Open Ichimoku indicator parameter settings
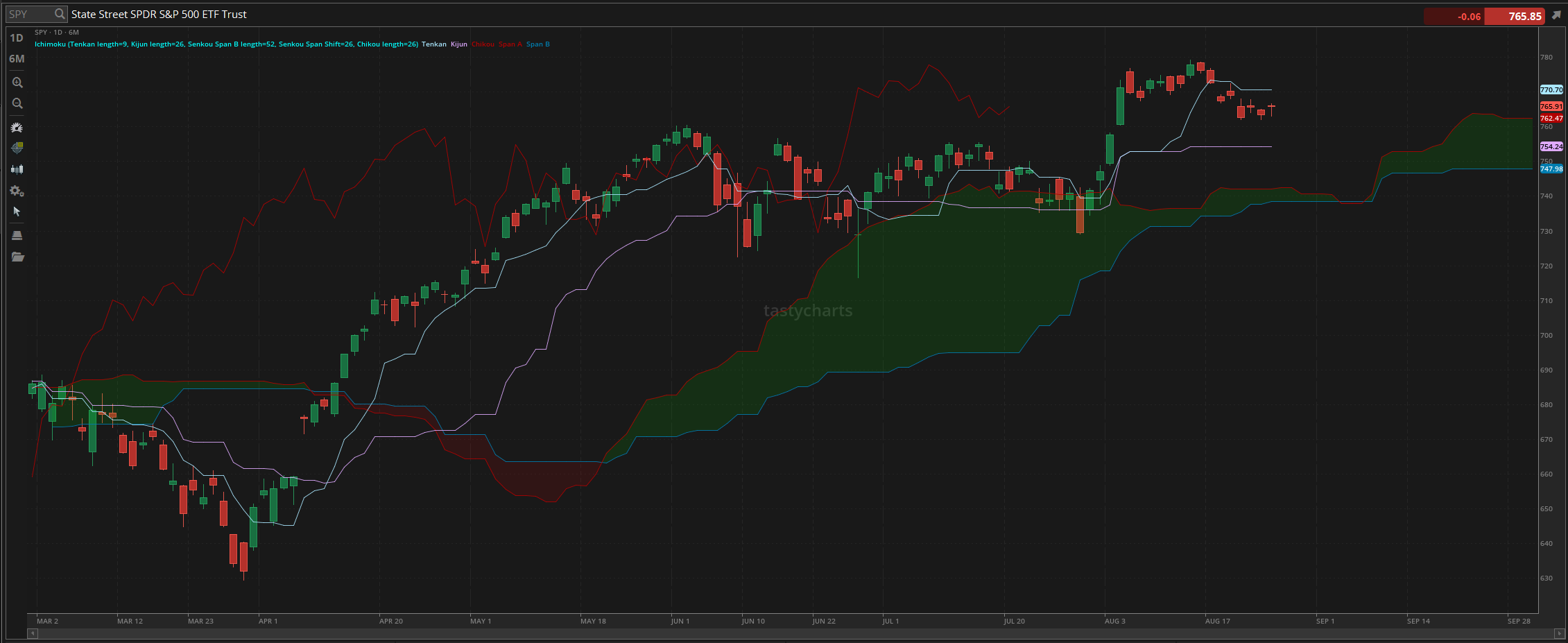Image resolution: width=1568 pixels, height=643 pixels. 227,44
